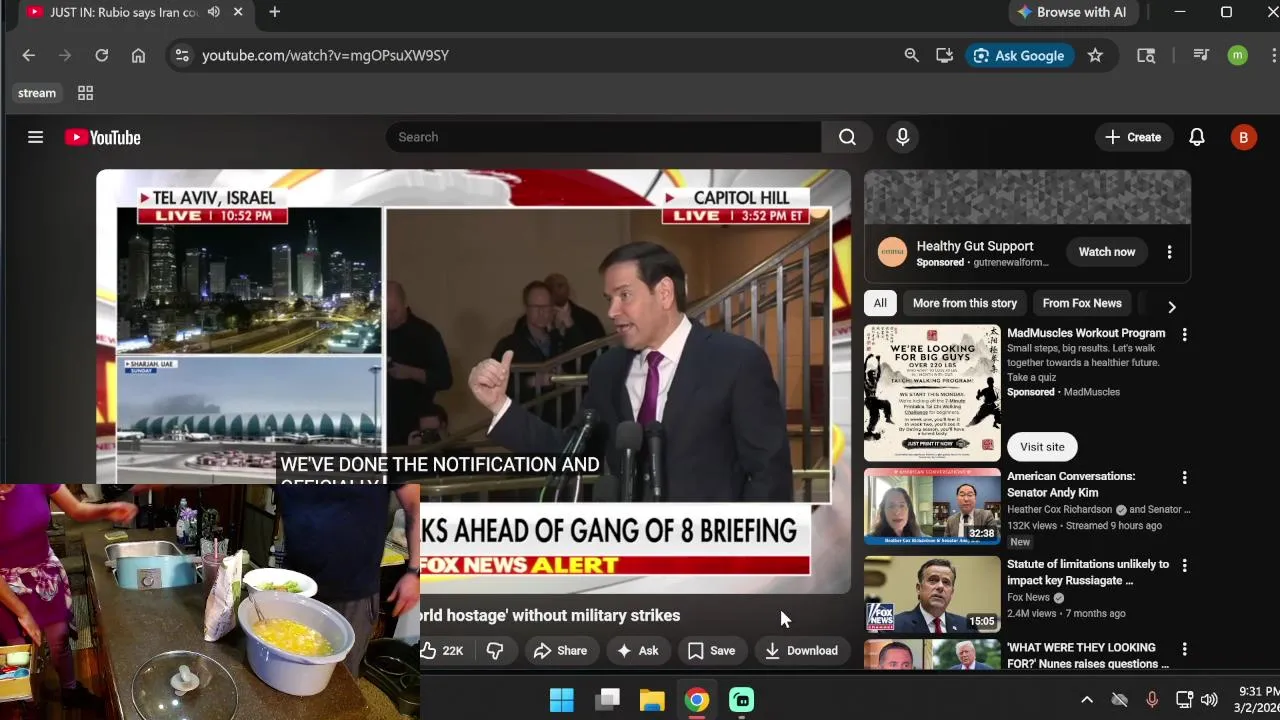Click Watch now on the sponsored ad
The image size is (1280, 720).
point(1106,252)
